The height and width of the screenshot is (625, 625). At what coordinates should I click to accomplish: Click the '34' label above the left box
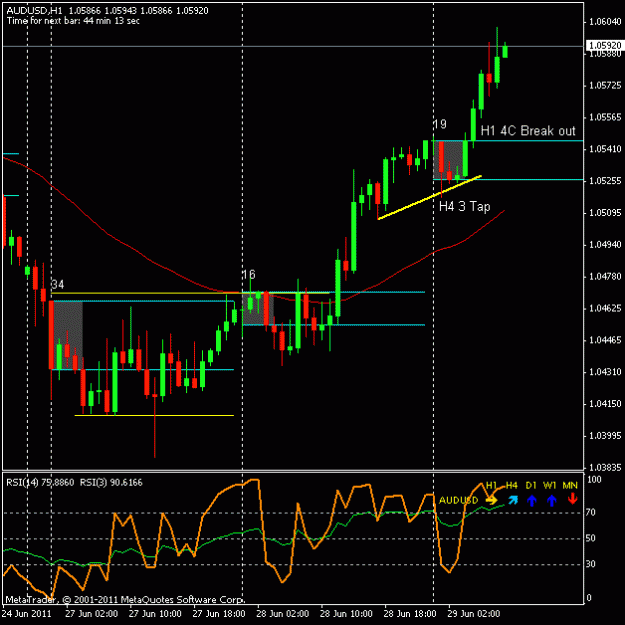[57, 285]
